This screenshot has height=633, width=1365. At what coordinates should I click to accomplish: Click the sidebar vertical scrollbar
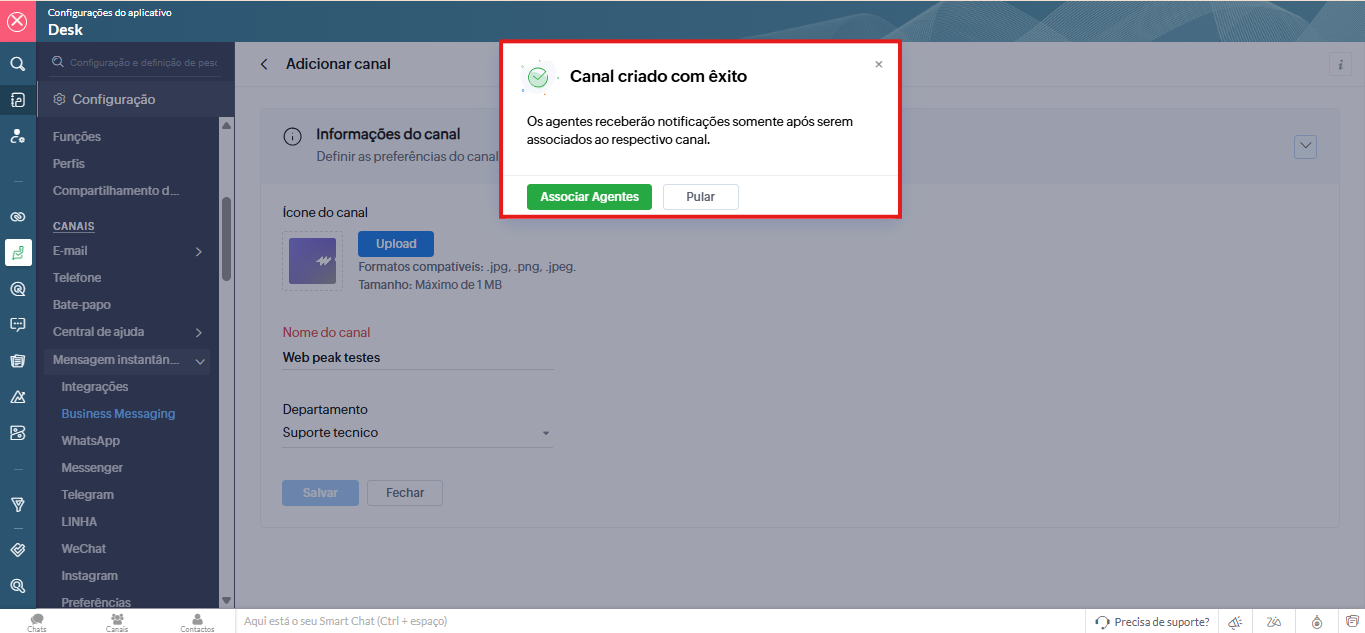coord(226,240)
